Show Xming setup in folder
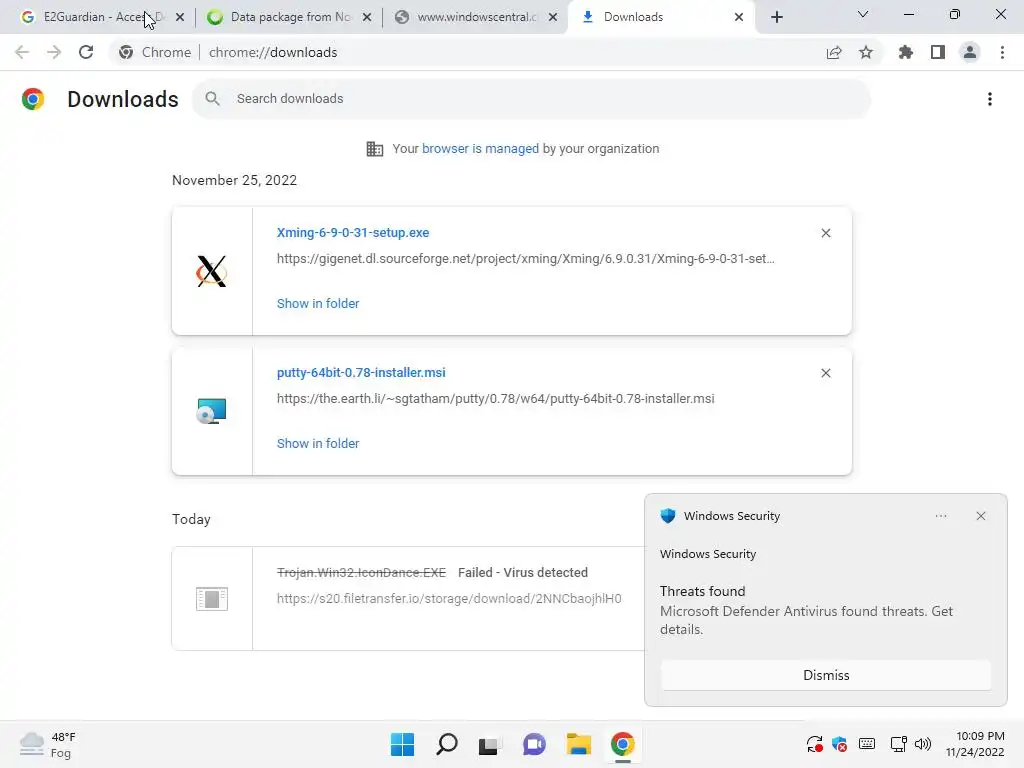 pos(318,304)
